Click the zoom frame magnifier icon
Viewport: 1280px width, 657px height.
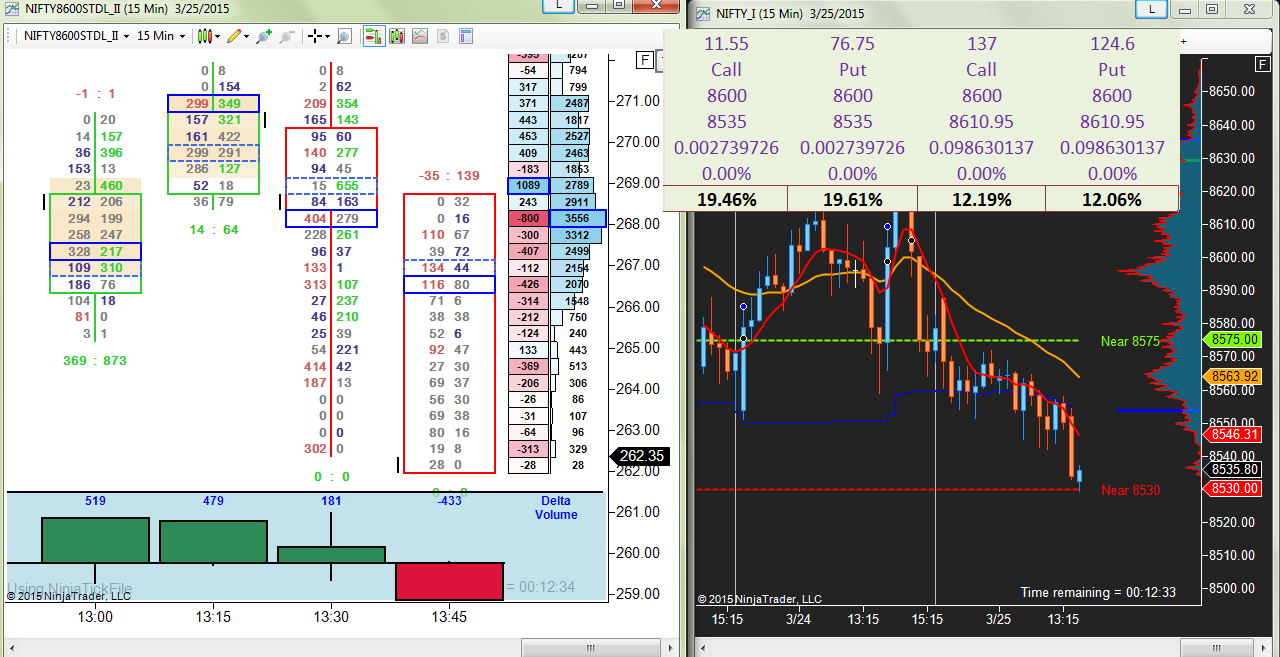(344, 36)
